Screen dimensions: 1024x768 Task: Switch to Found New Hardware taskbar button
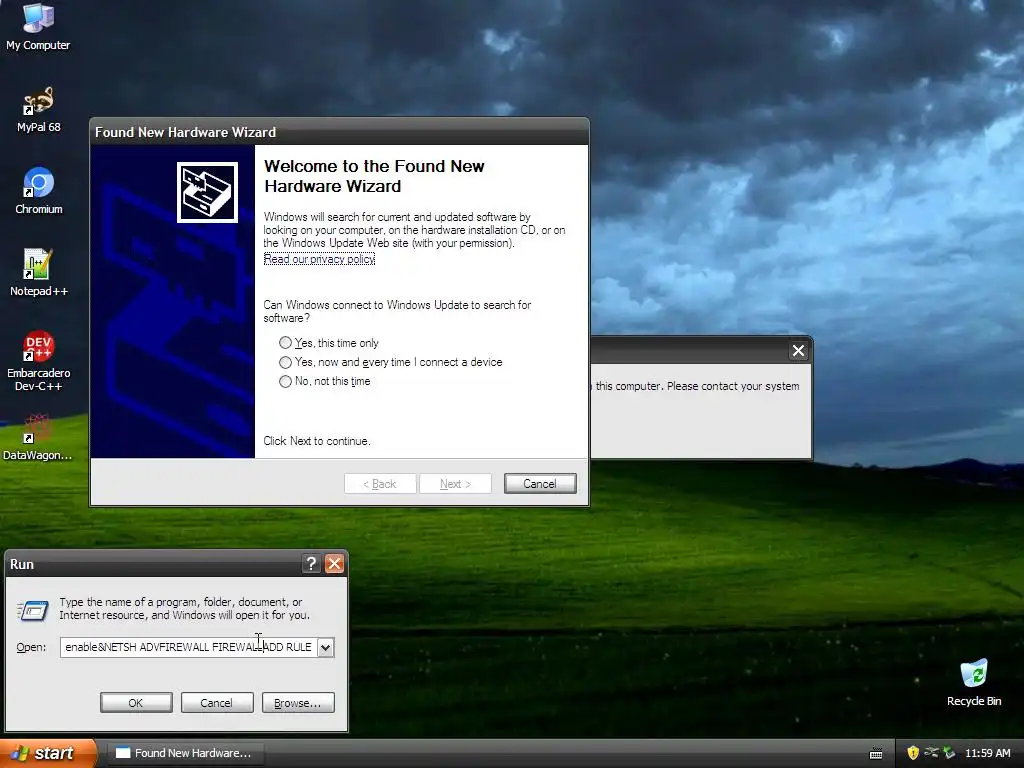[x=185, y=753]
